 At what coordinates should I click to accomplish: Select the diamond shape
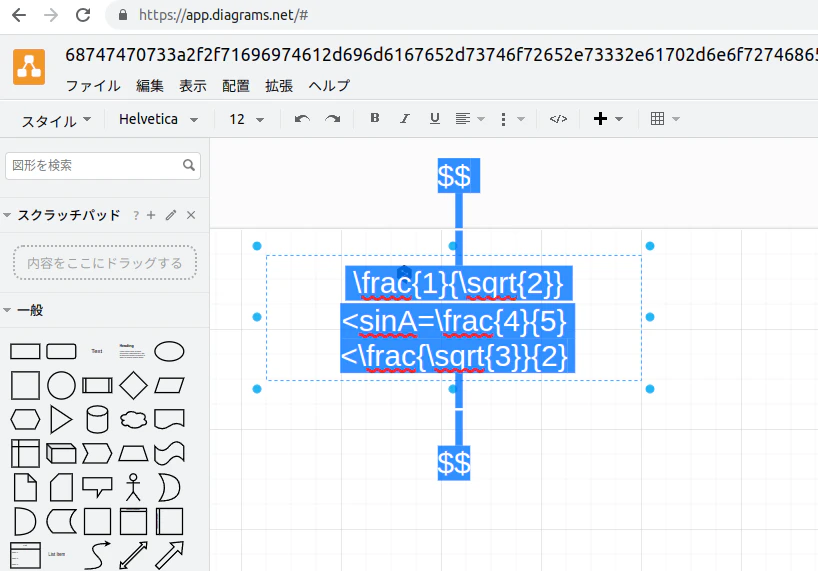tap(133, 385)
